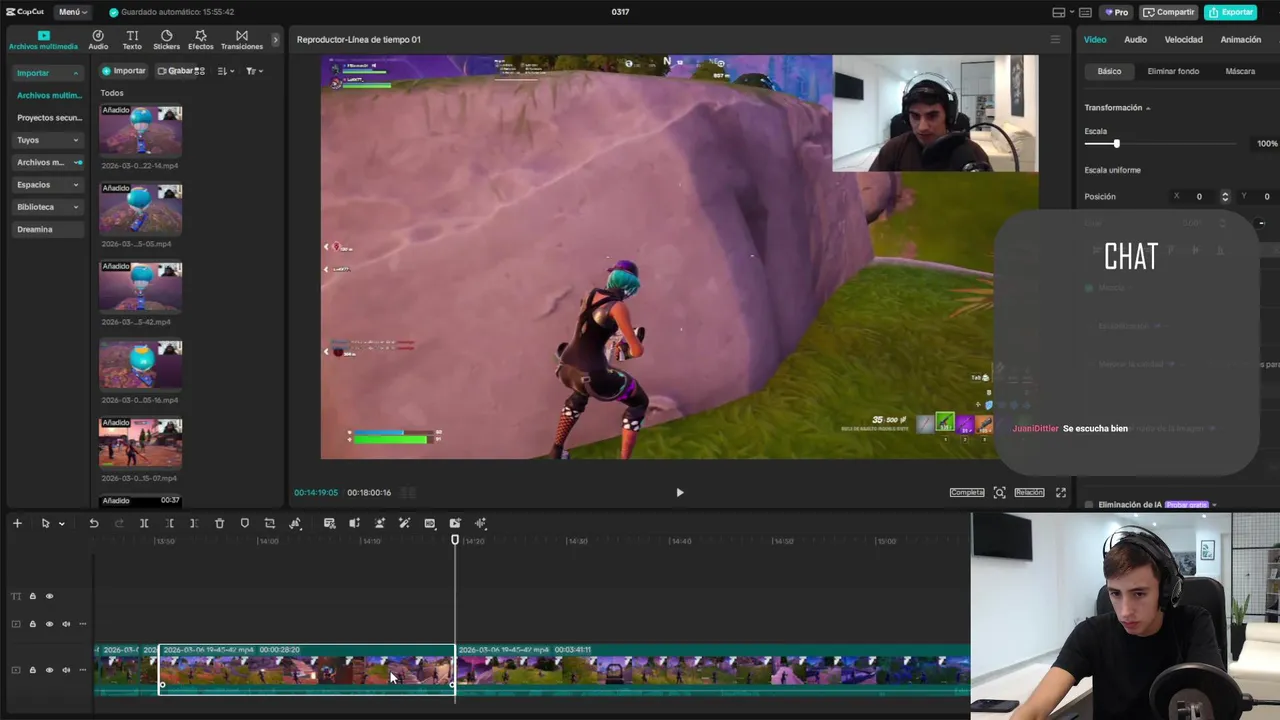Click the Exportar button
1280x720 pixels.
1230,12
